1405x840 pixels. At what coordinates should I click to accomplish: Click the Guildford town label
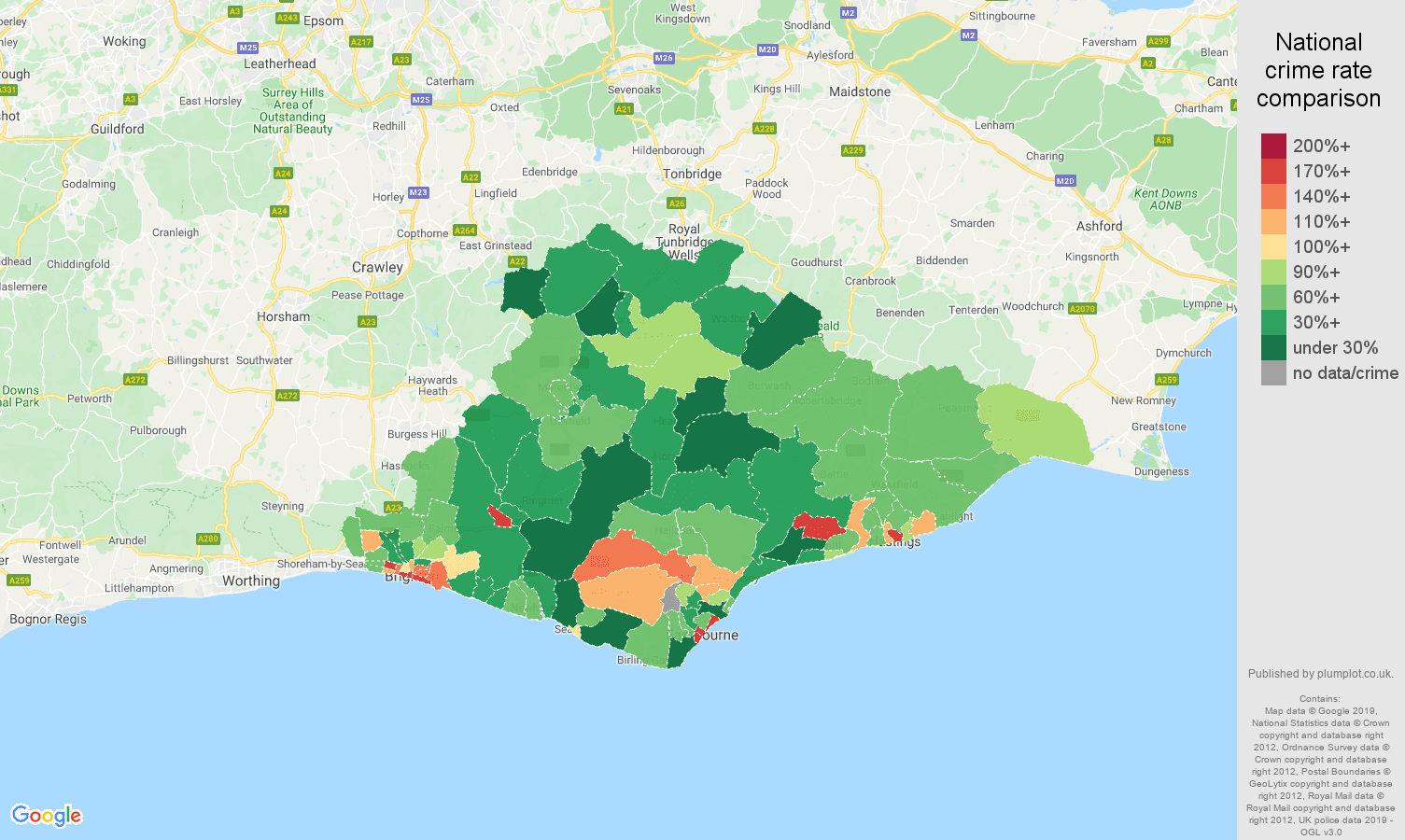[118, 129]
